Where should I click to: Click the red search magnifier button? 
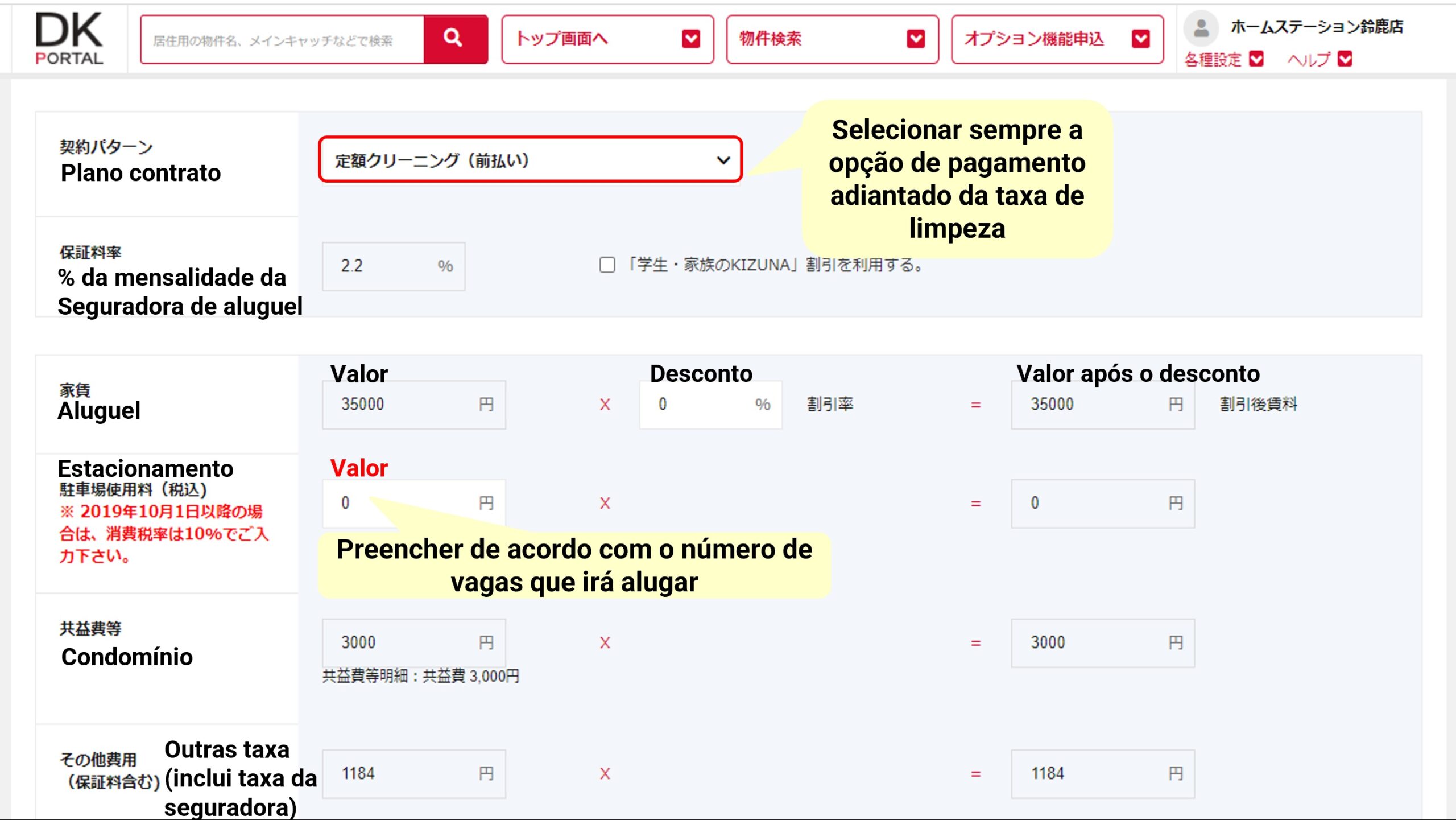[454, 39]
